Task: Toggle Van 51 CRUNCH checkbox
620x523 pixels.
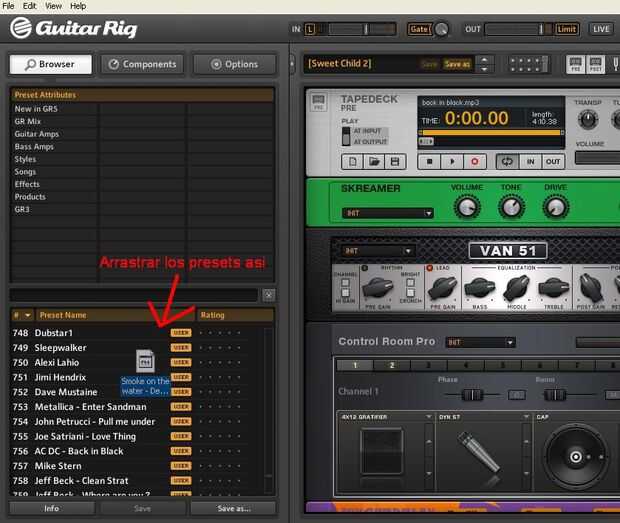Action: click(x=410, y=293)
